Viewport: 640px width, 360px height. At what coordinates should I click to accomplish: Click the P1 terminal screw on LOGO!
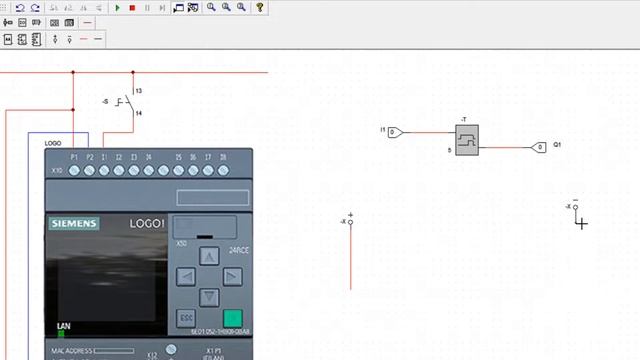[x=74, y=171]
